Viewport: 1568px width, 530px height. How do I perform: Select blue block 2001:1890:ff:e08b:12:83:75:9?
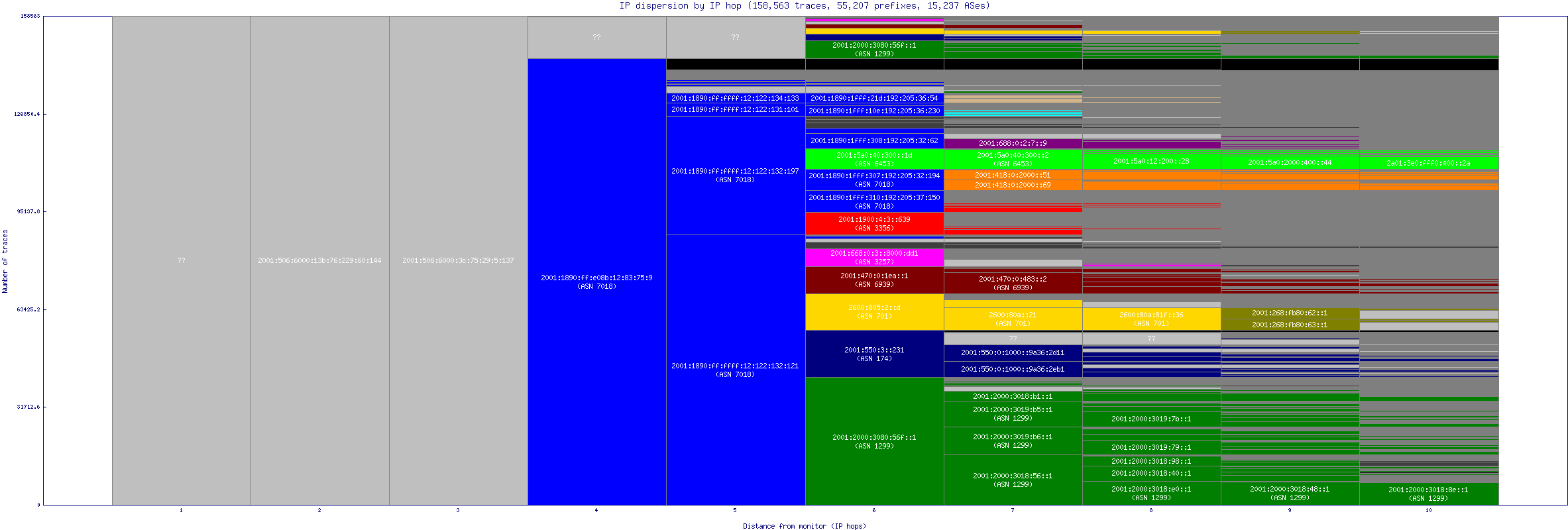tap(596, 282)
